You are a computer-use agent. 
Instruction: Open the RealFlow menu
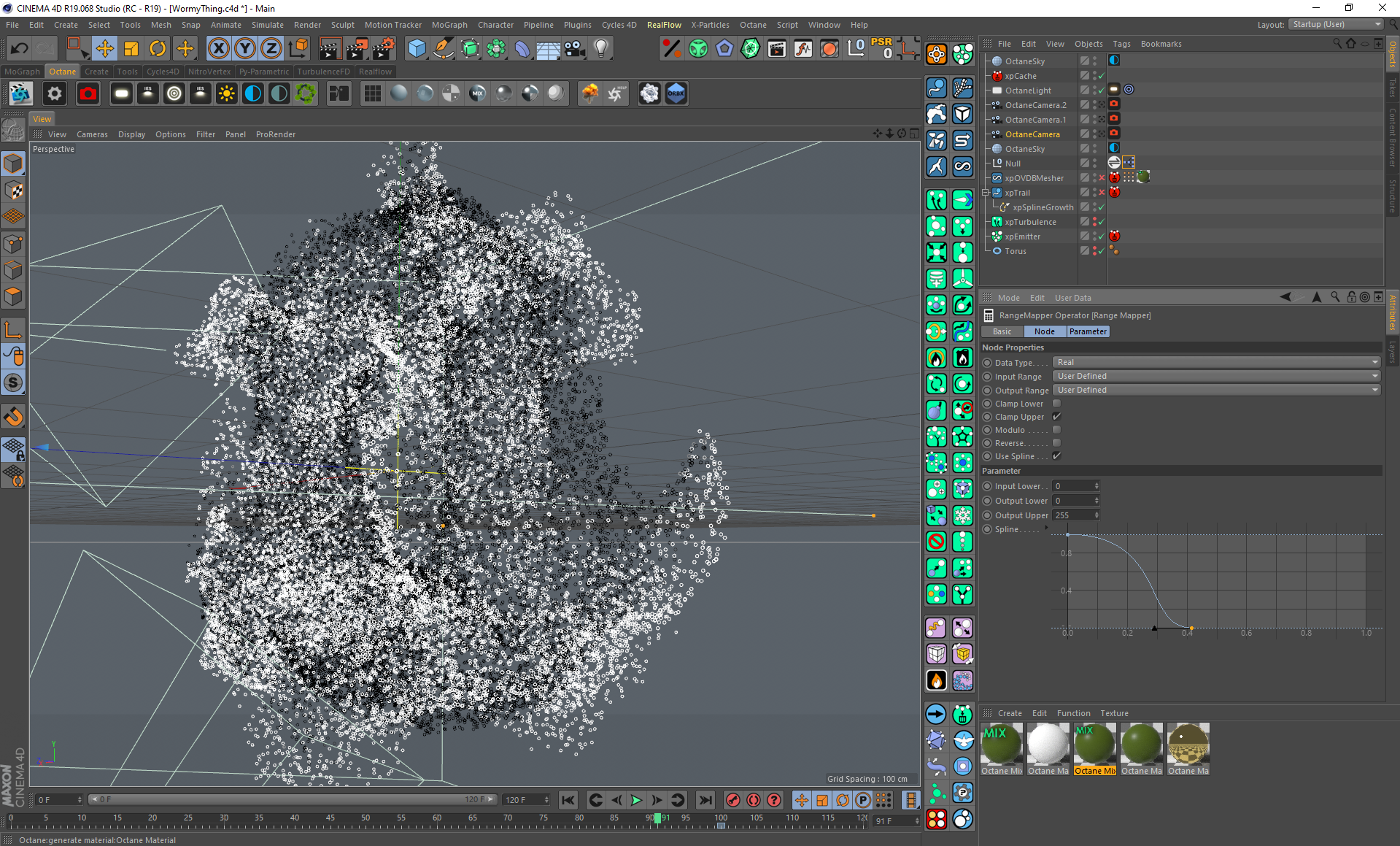tap(664, 25)
